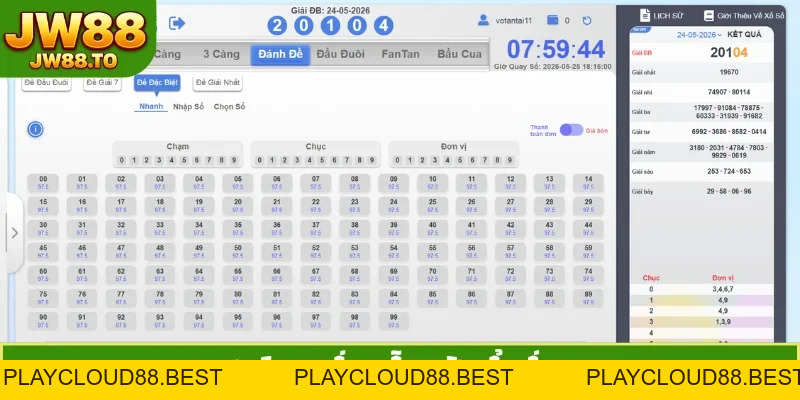
Task: Pick number 22 in the grid
Action: tap(316, 206)
